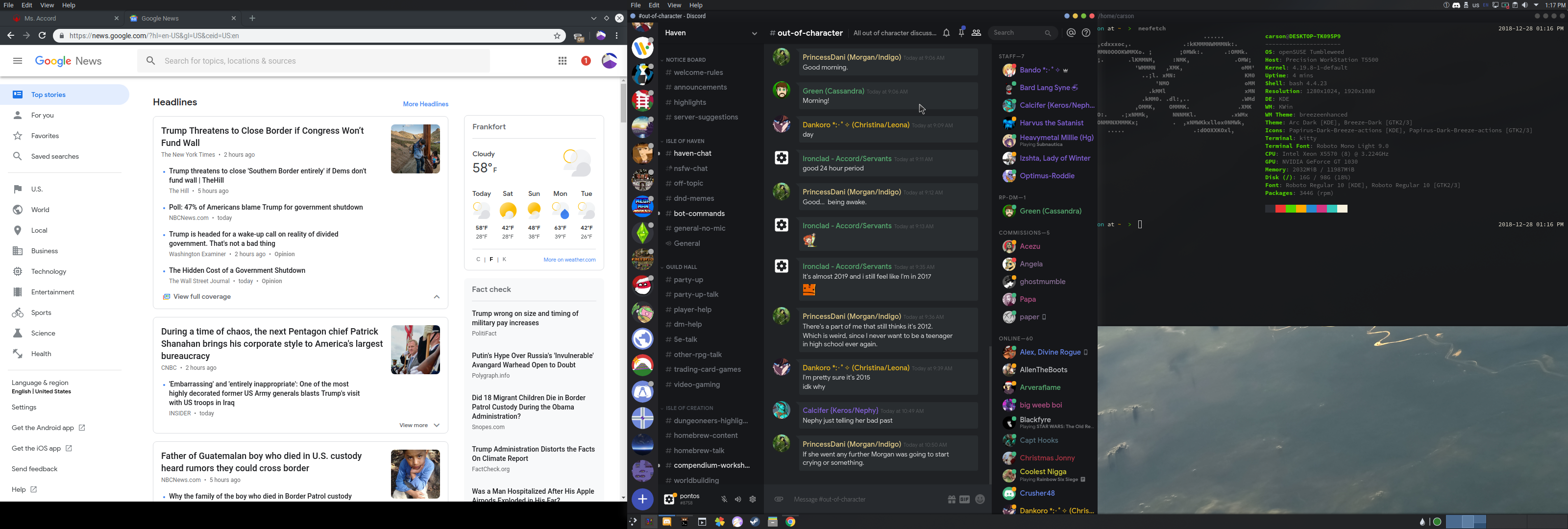This screenshot has height=529, width=1568.
Task: Open the Nitro gift icon in message bar
Action: coord(952,500)
